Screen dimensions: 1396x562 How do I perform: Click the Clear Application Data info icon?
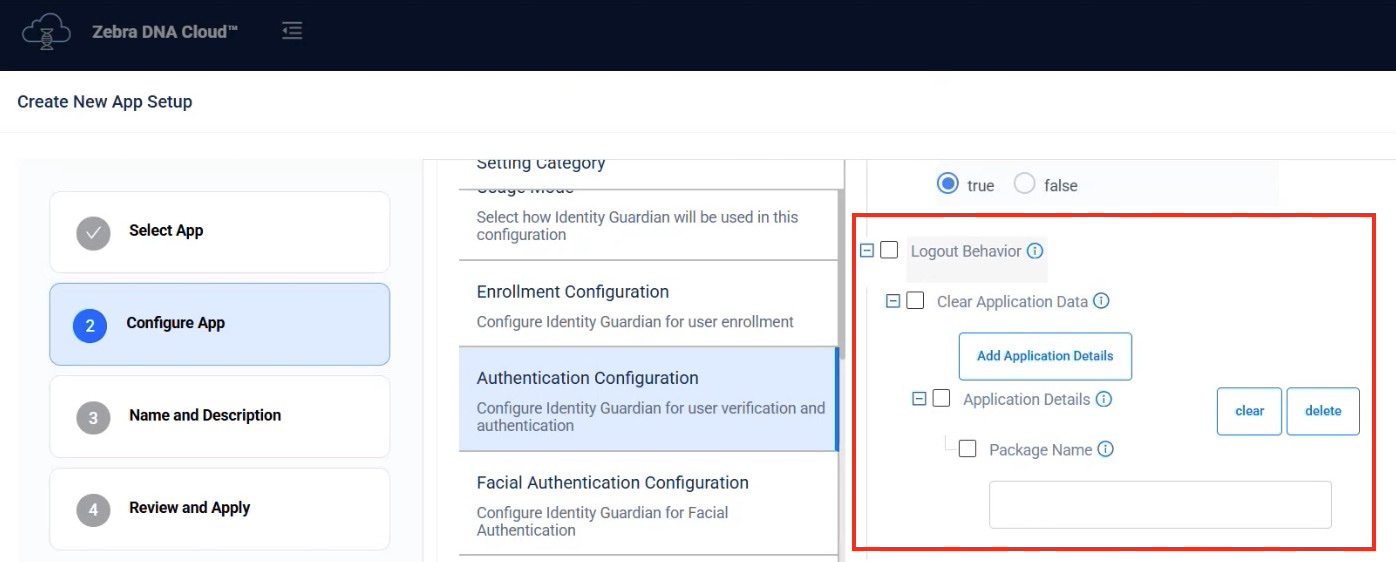point(1101,301)
